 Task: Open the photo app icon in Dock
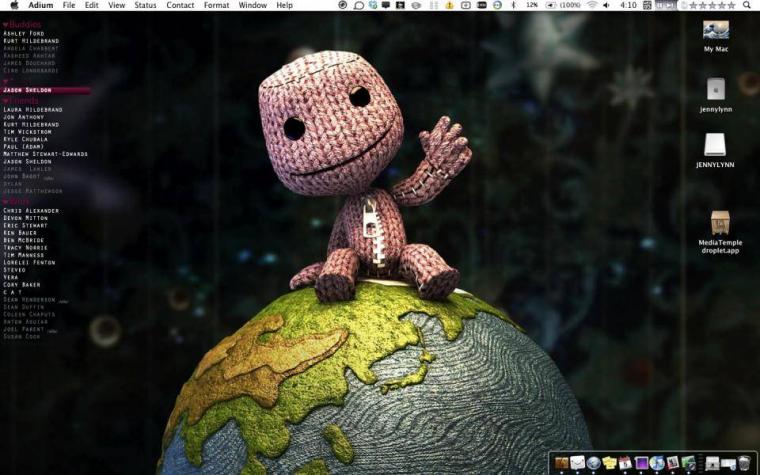point(672,463)
